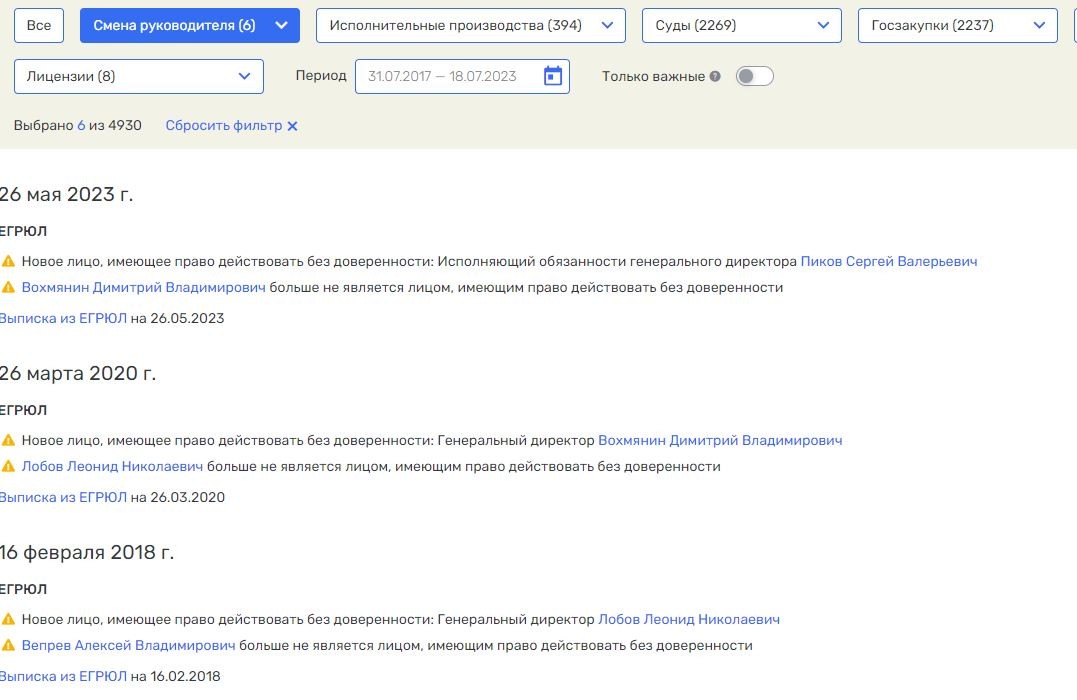The height and width of the screenshot is (700, 1077).
Task: Open 'Лобов Леонид Николаевич' link under 26 марта 2020
Action: pos(113,467)
